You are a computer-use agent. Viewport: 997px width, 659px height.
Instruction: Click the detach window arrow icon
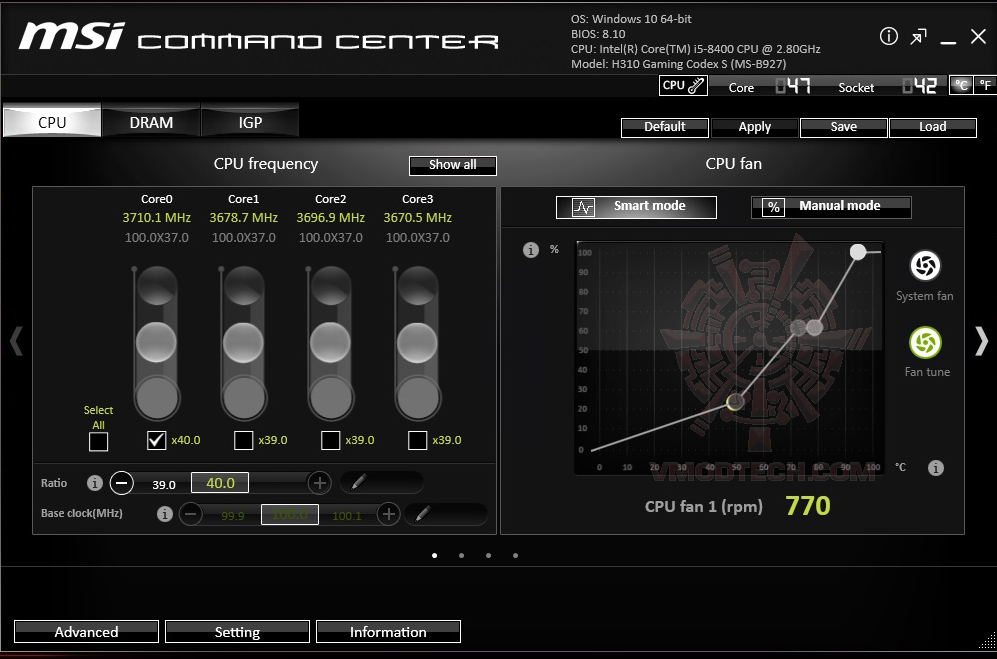(918, 37)
